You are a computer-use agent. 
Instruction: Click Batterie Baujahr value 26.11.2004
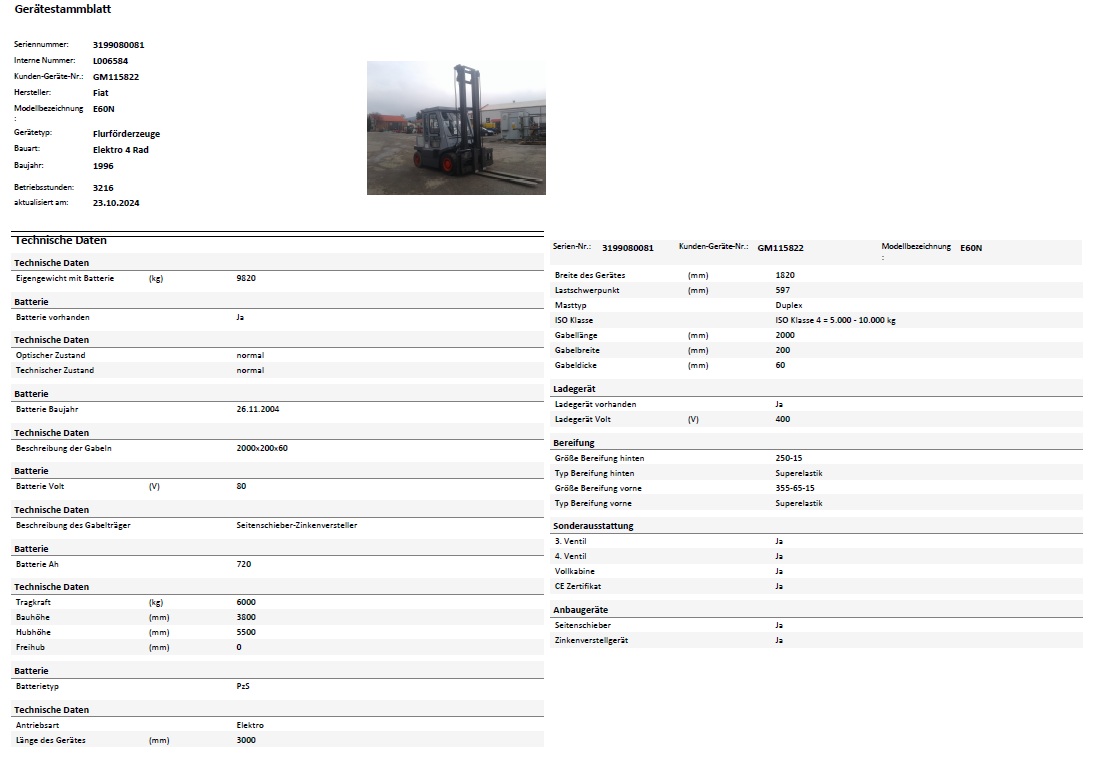[257, 409]
